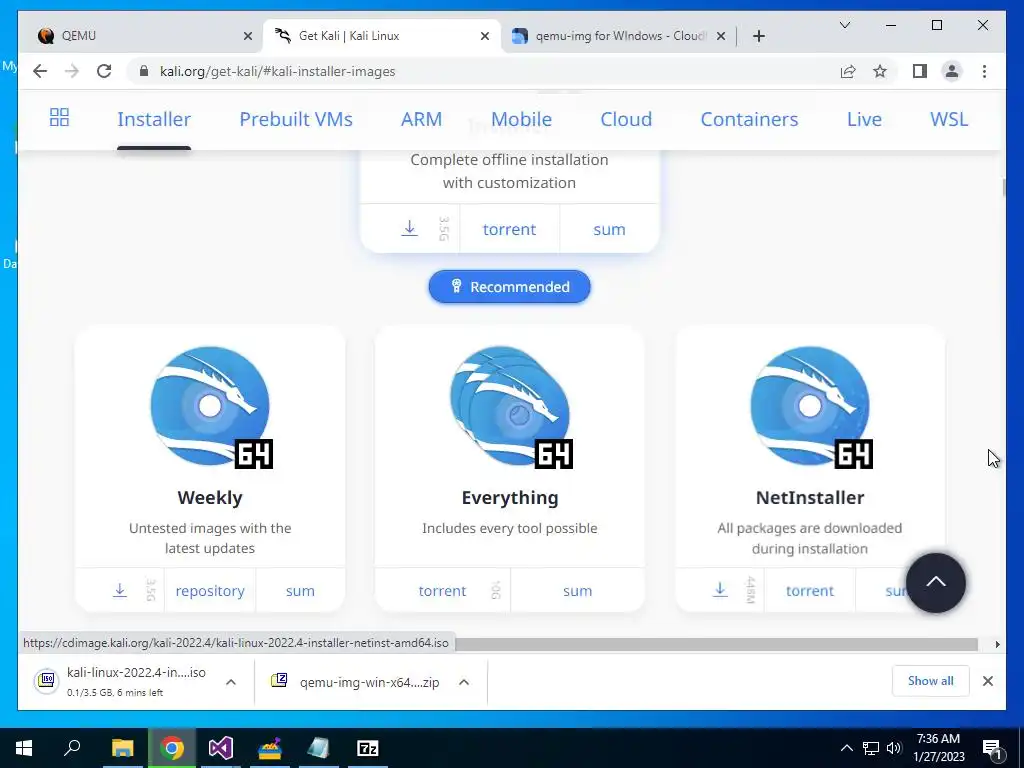Click the Weekly image download arrow icon
Viewport: 1024px width, 768px height.
click(120, 590)
